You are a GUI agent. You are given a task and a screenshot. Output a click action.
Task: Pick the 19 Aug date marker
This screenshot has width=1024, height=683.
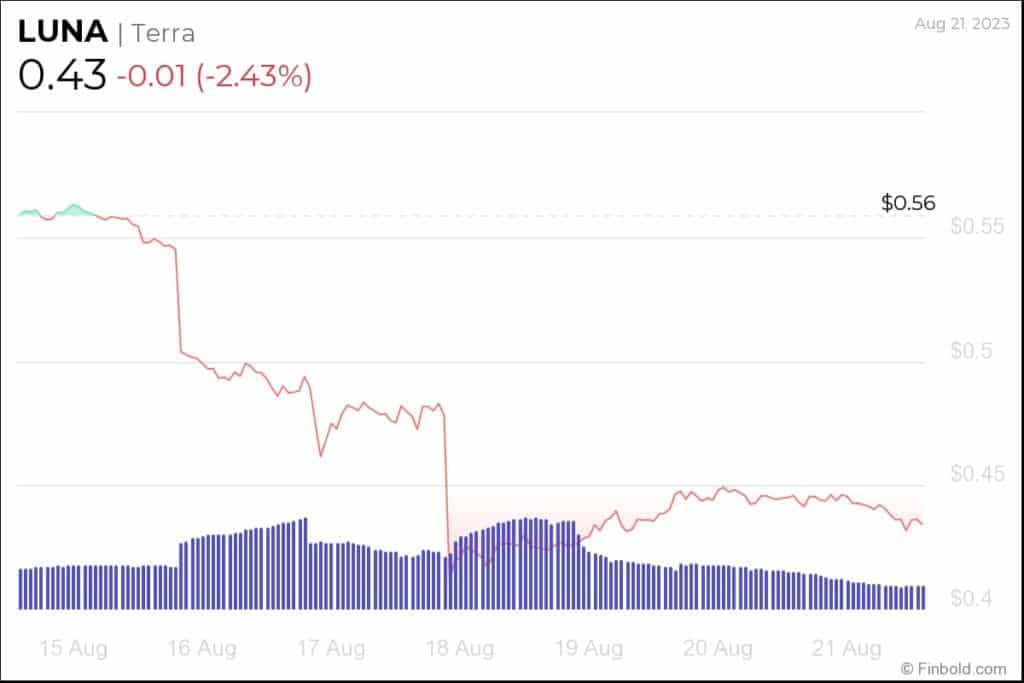pyautogui.click(x=589, y=648)
